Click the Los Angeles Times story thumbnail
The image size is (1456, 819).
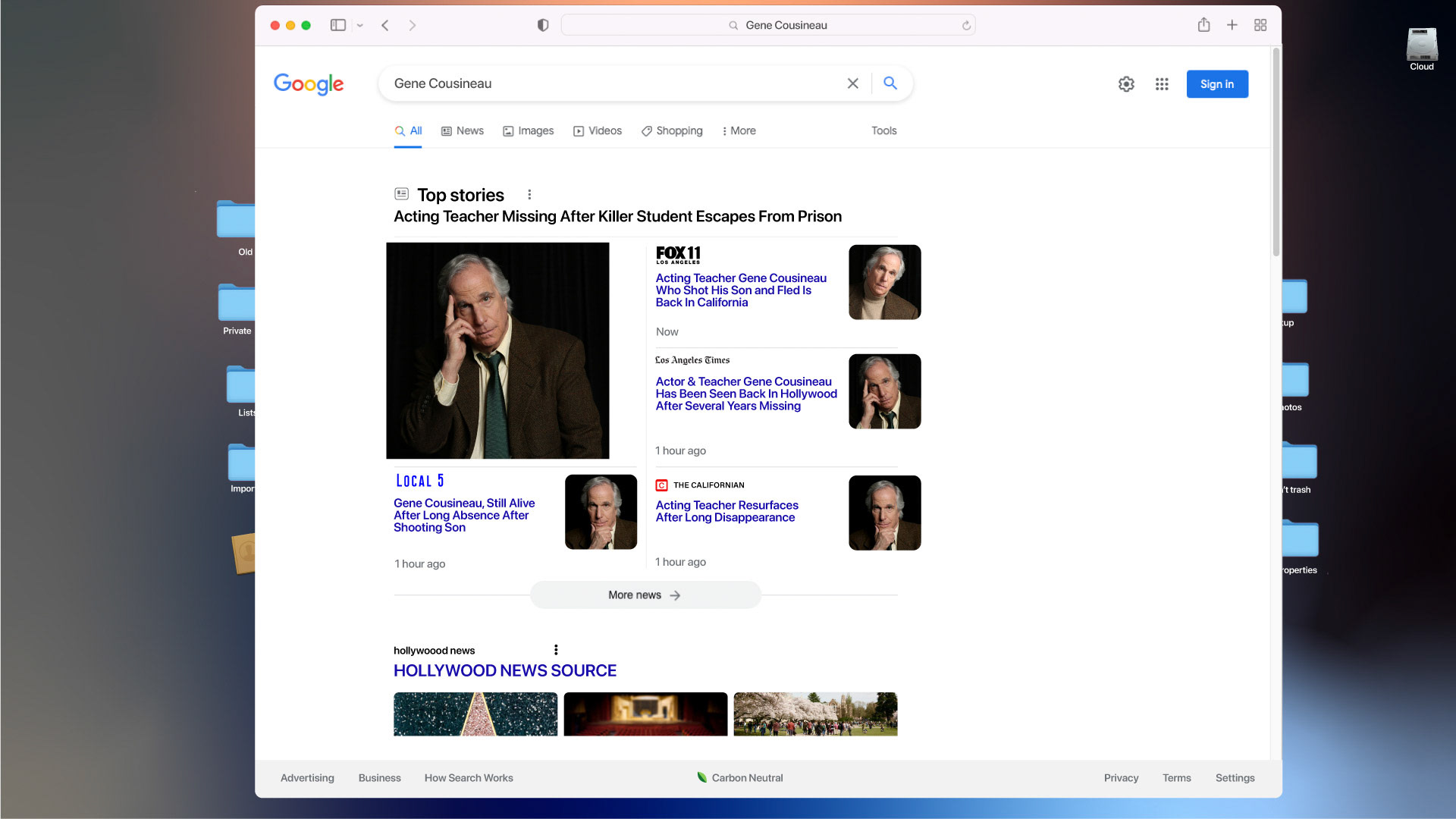click(884, 391)
